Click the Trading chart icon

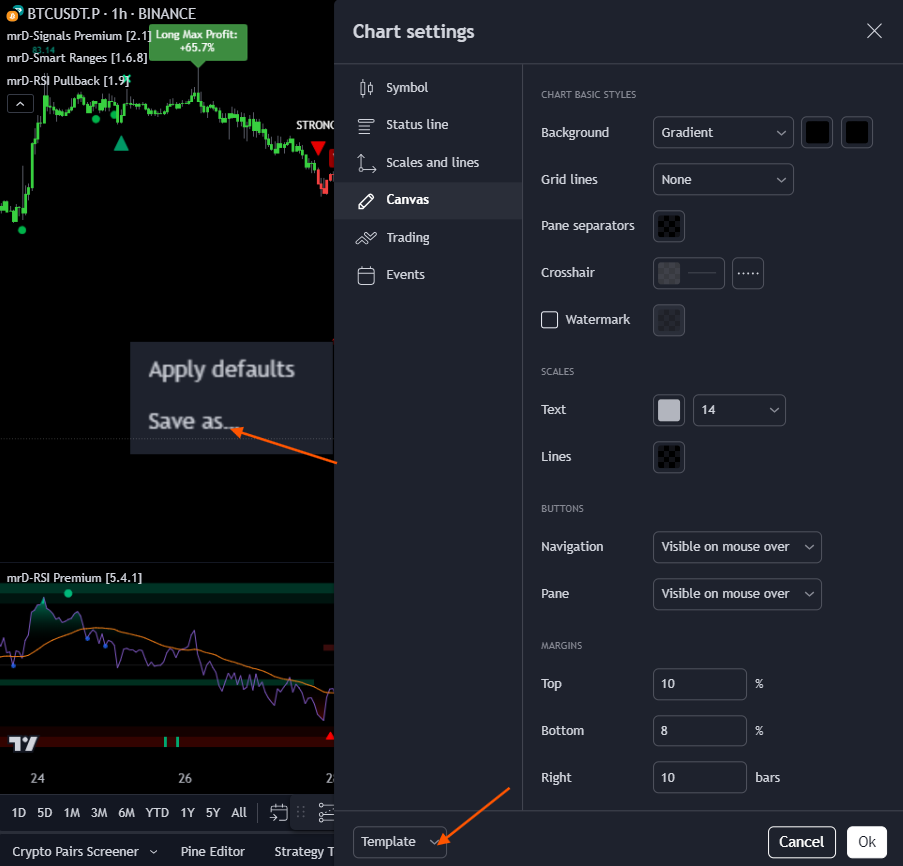[366, 238]
